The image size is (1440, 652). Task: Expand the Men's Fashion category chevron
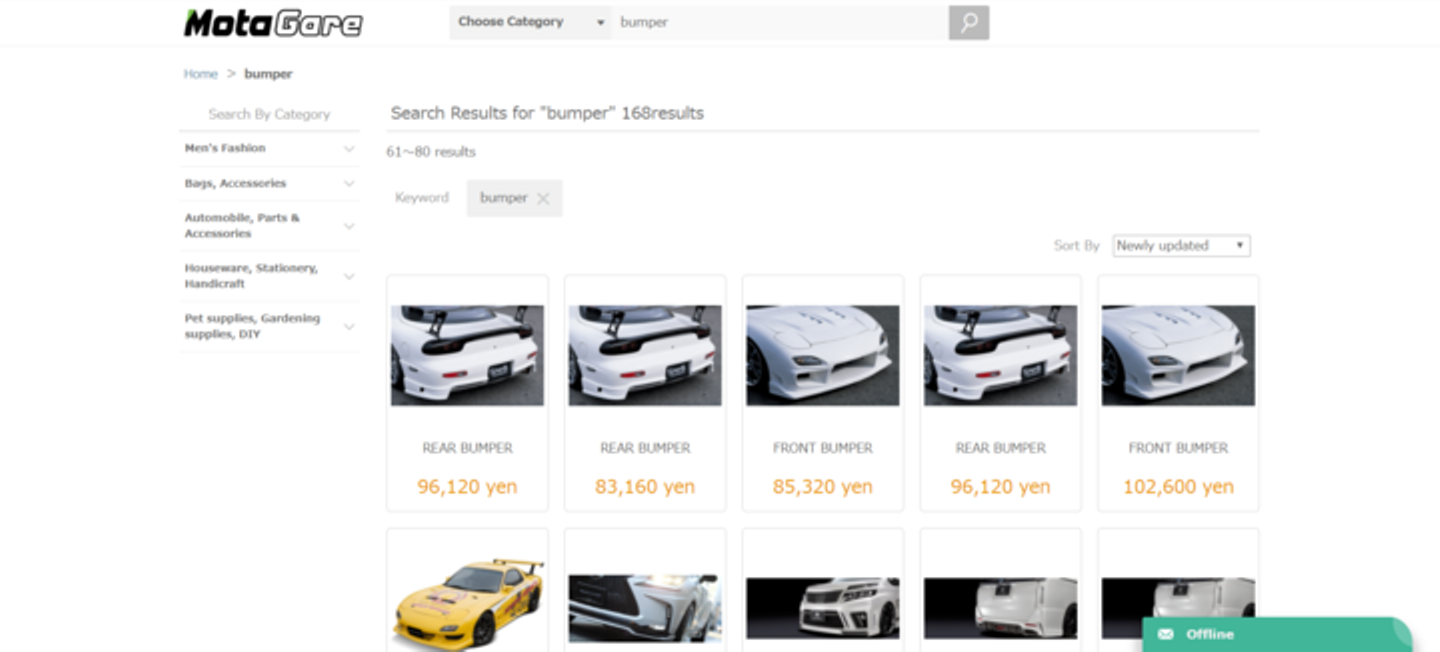pos(349,148)
